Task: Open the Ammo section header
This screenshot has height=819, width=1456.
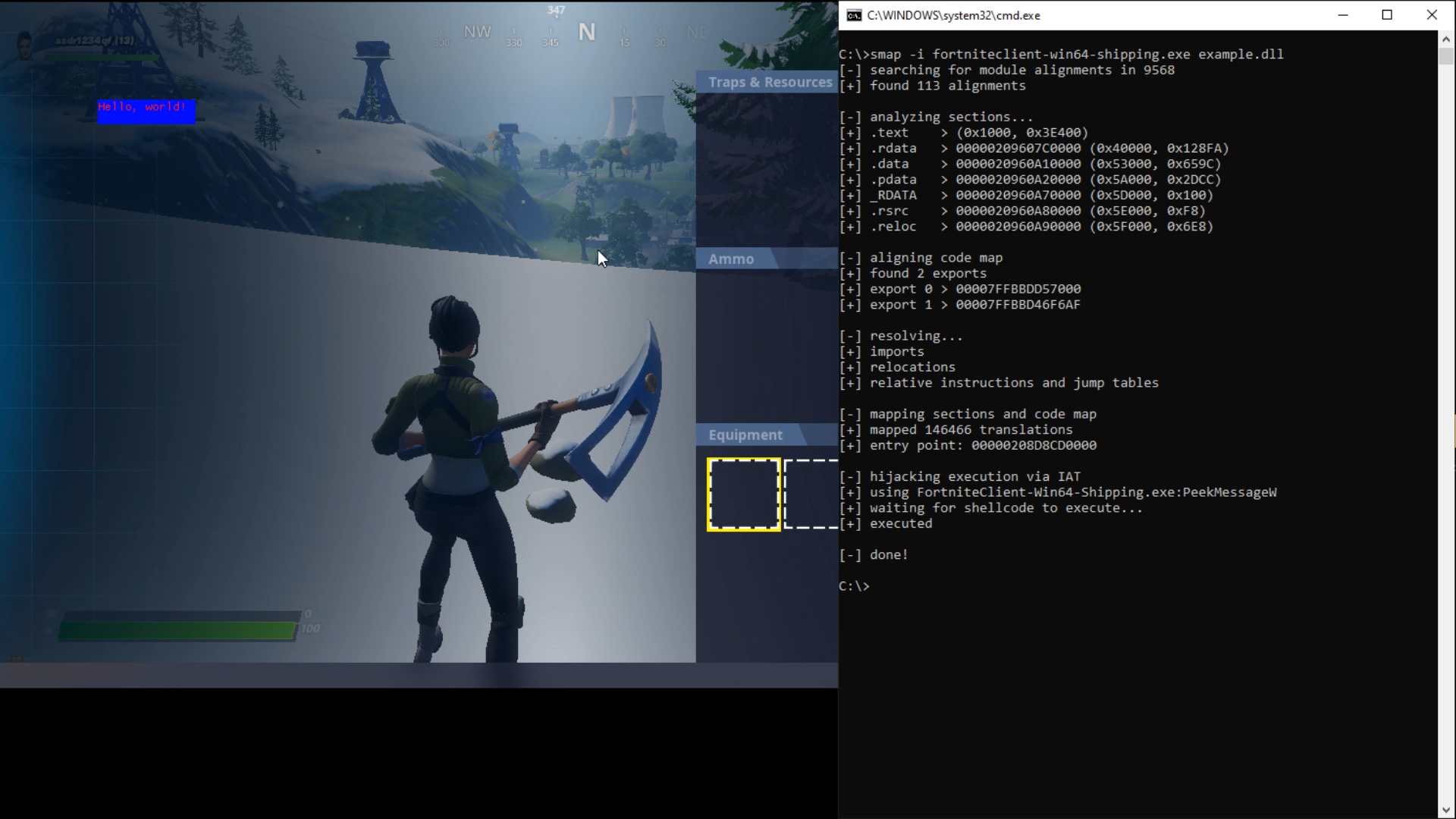Action: (x=731, y=259)
